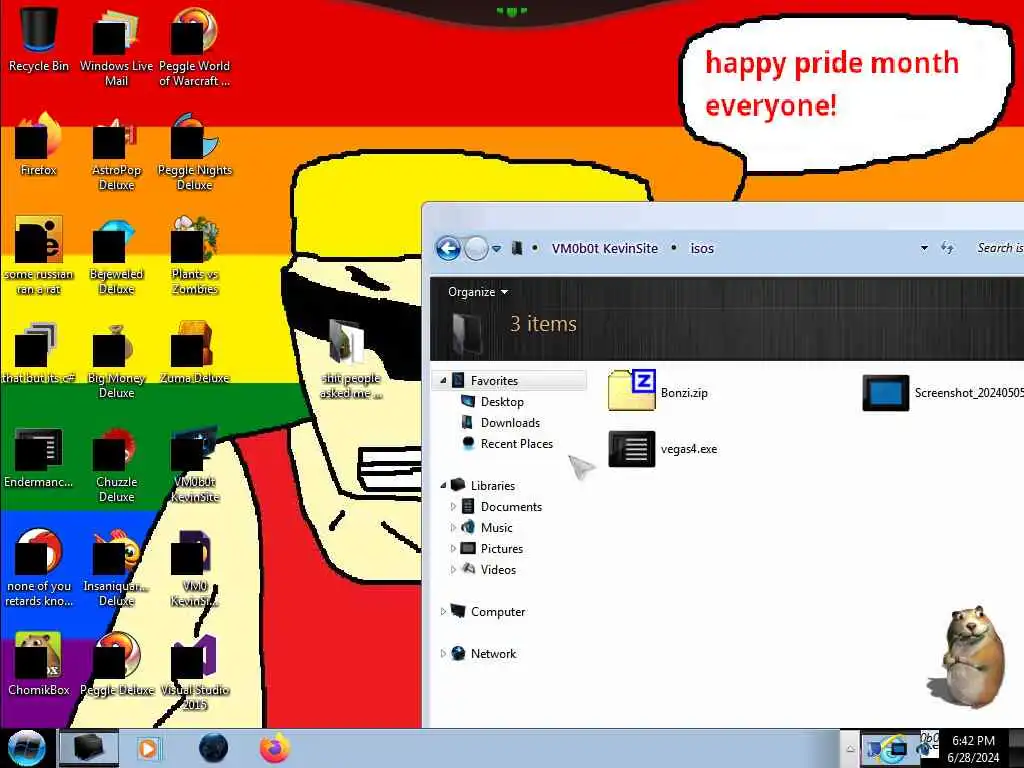The height and width of the screenshot is (768, 1024).
Task: Select Libraries in navigation pane
Action: [492, 485]
